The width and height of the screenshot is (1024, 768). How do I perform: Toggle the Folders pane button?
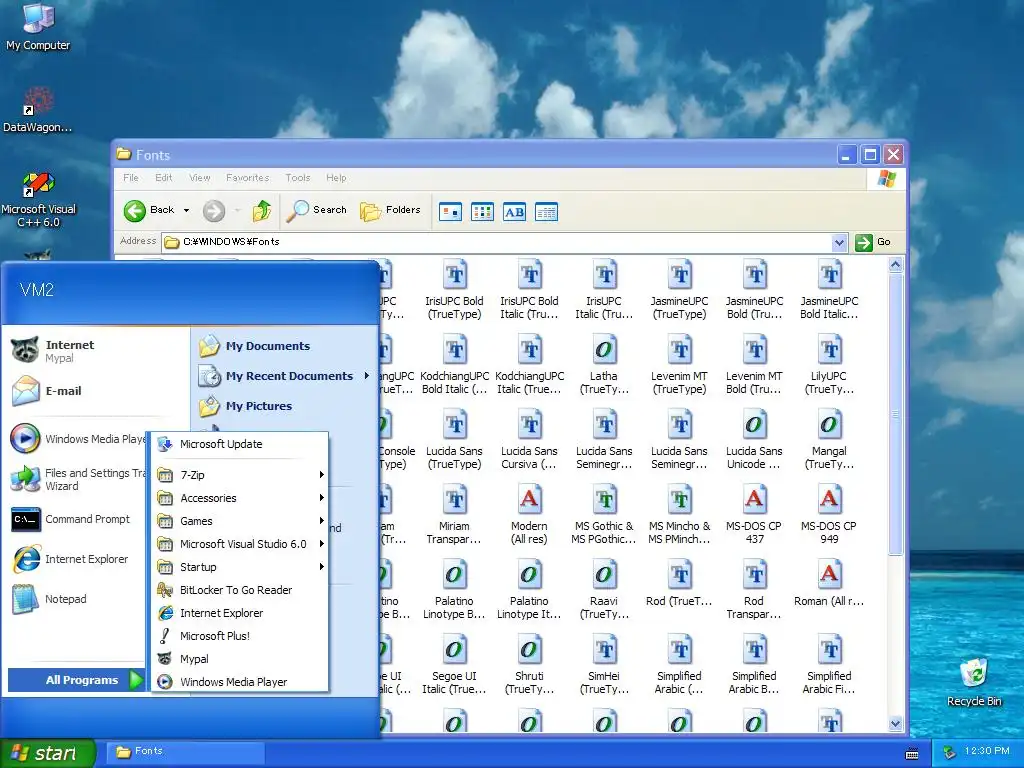click(x=391, y=210)
